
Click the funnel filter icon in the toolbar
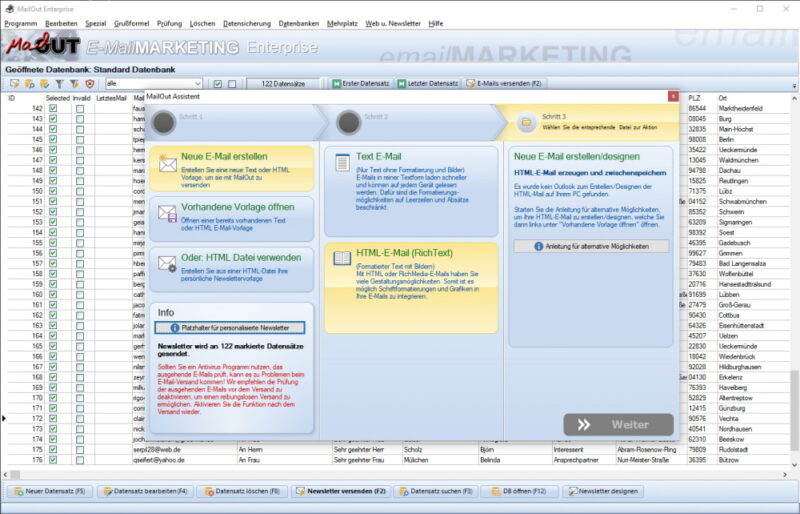point(60,84)
